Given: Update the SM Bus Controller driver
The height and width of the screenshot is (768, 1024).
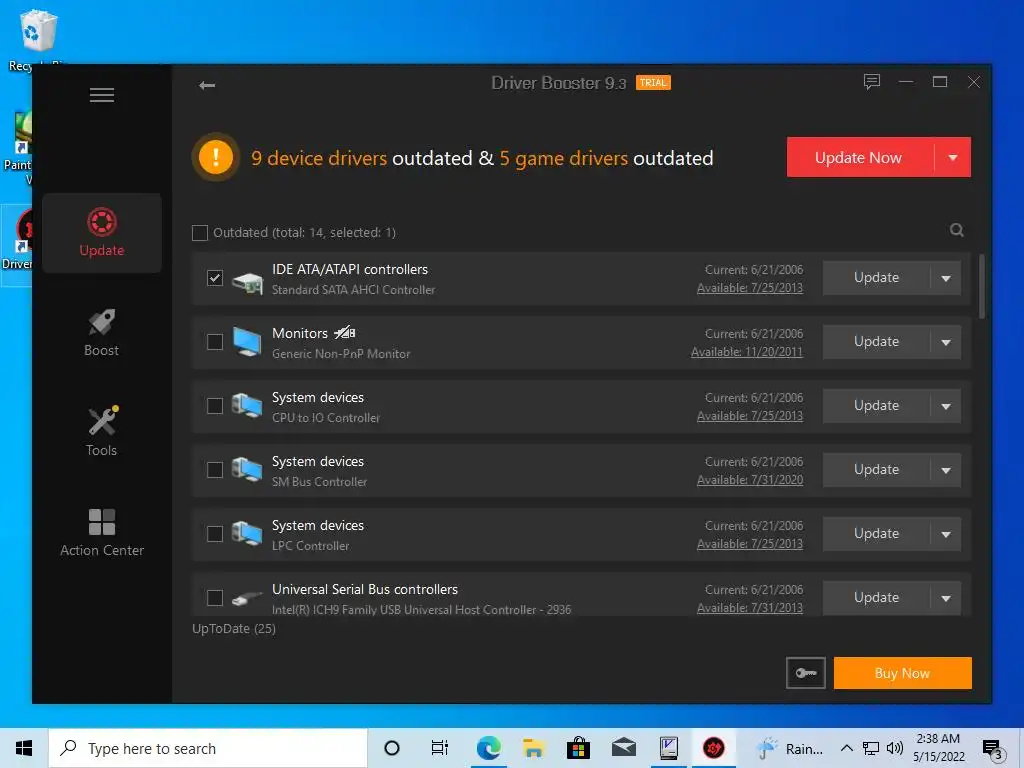Looking at the screenshot, I should coord(876,470).
